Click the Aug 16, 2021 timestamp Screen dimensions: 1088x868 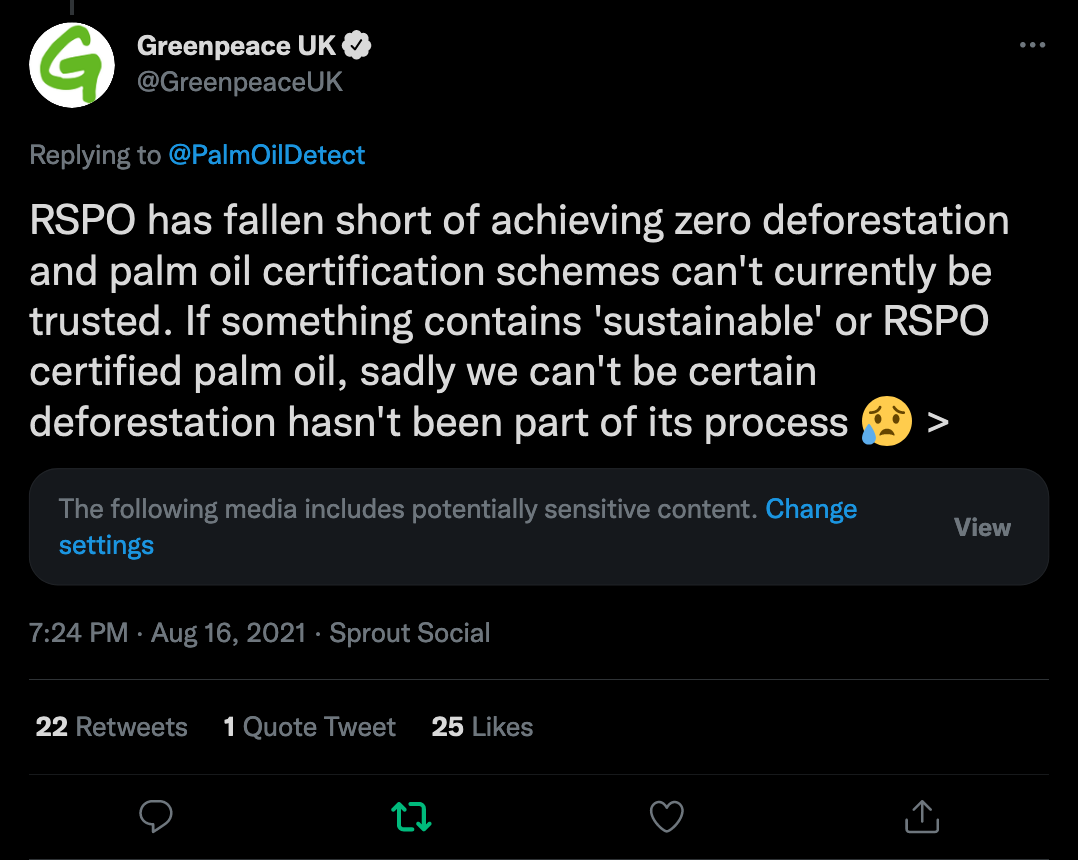[227, 632]
